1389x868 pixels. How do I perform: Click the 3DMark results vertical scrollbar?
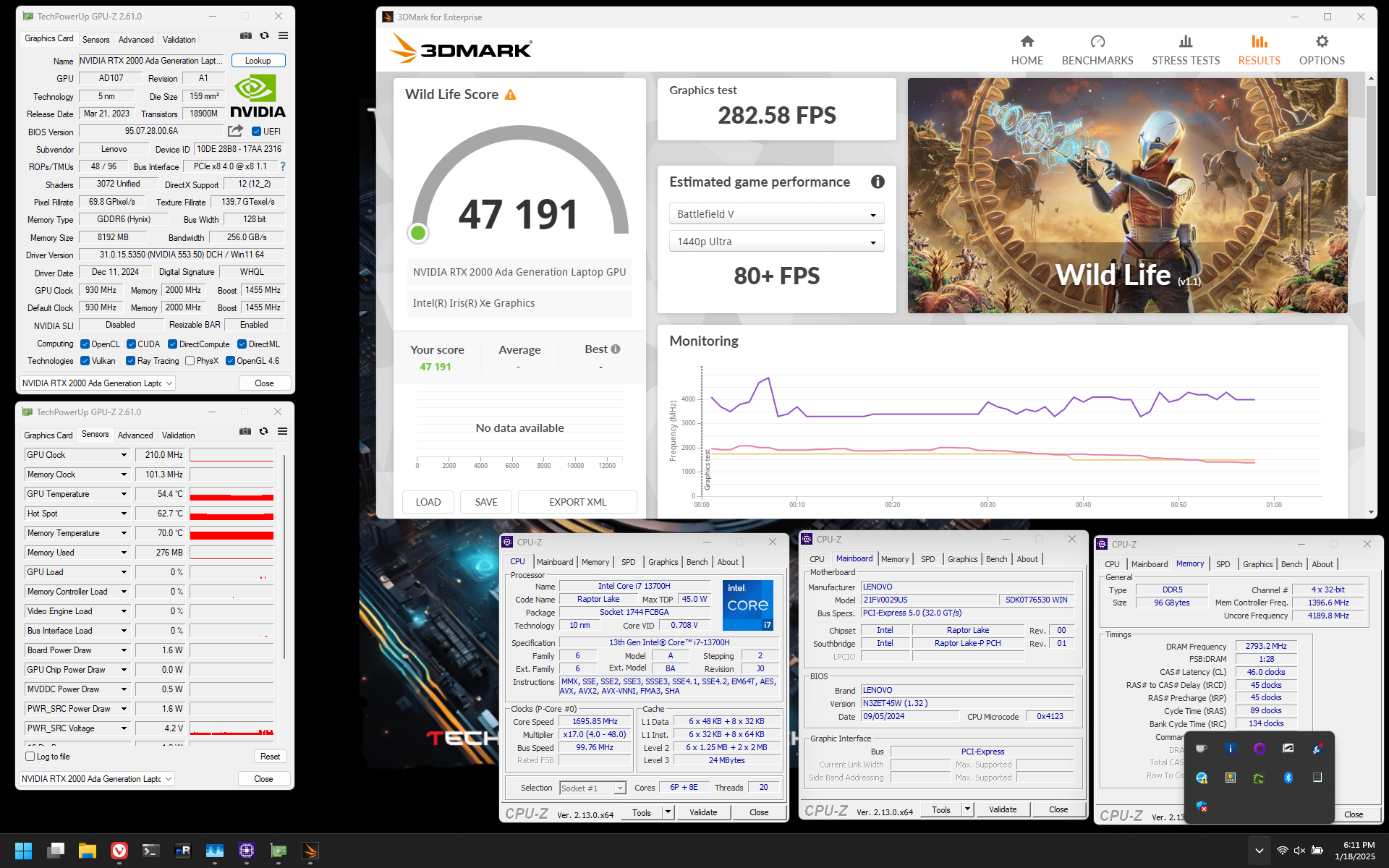(x=1371, y=141)
